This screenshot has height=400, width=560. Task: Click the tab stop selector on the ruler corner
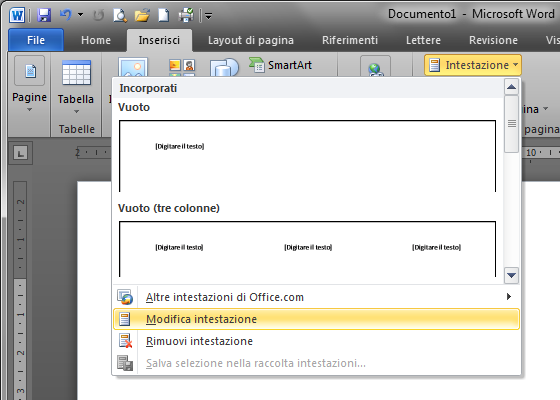coord(20,153)
